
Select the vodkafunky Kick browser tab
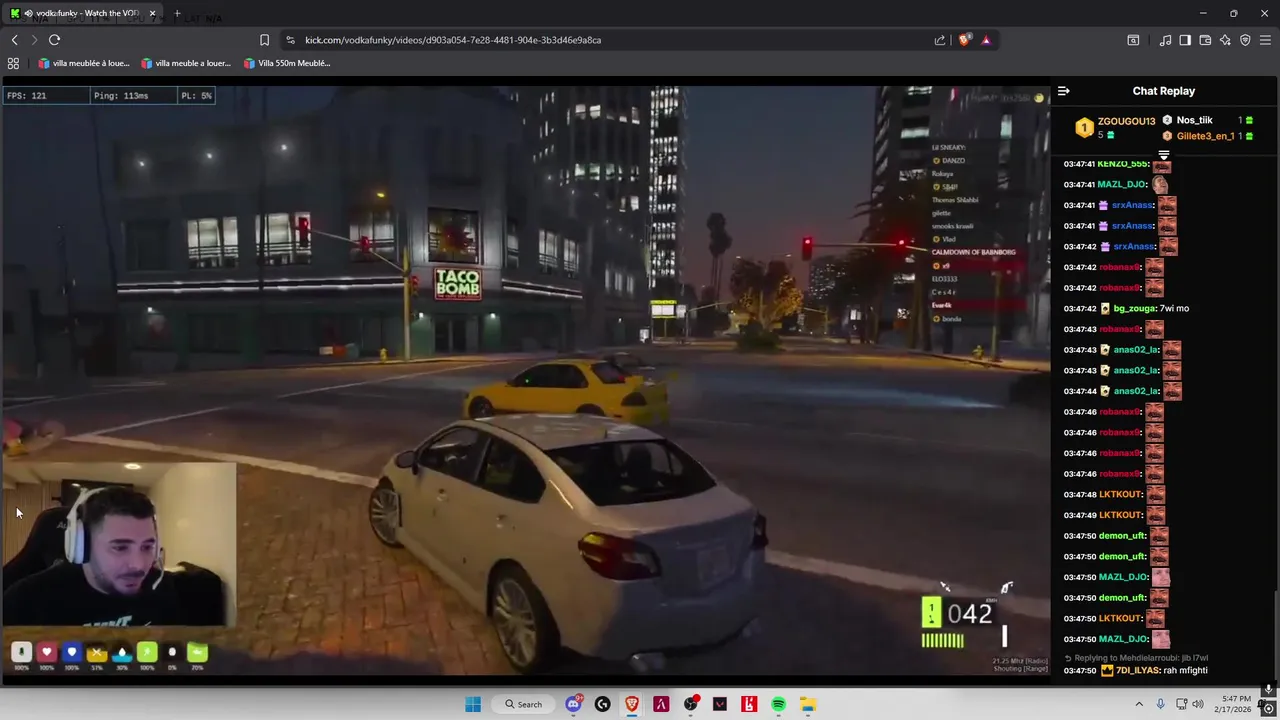point(82,13)
